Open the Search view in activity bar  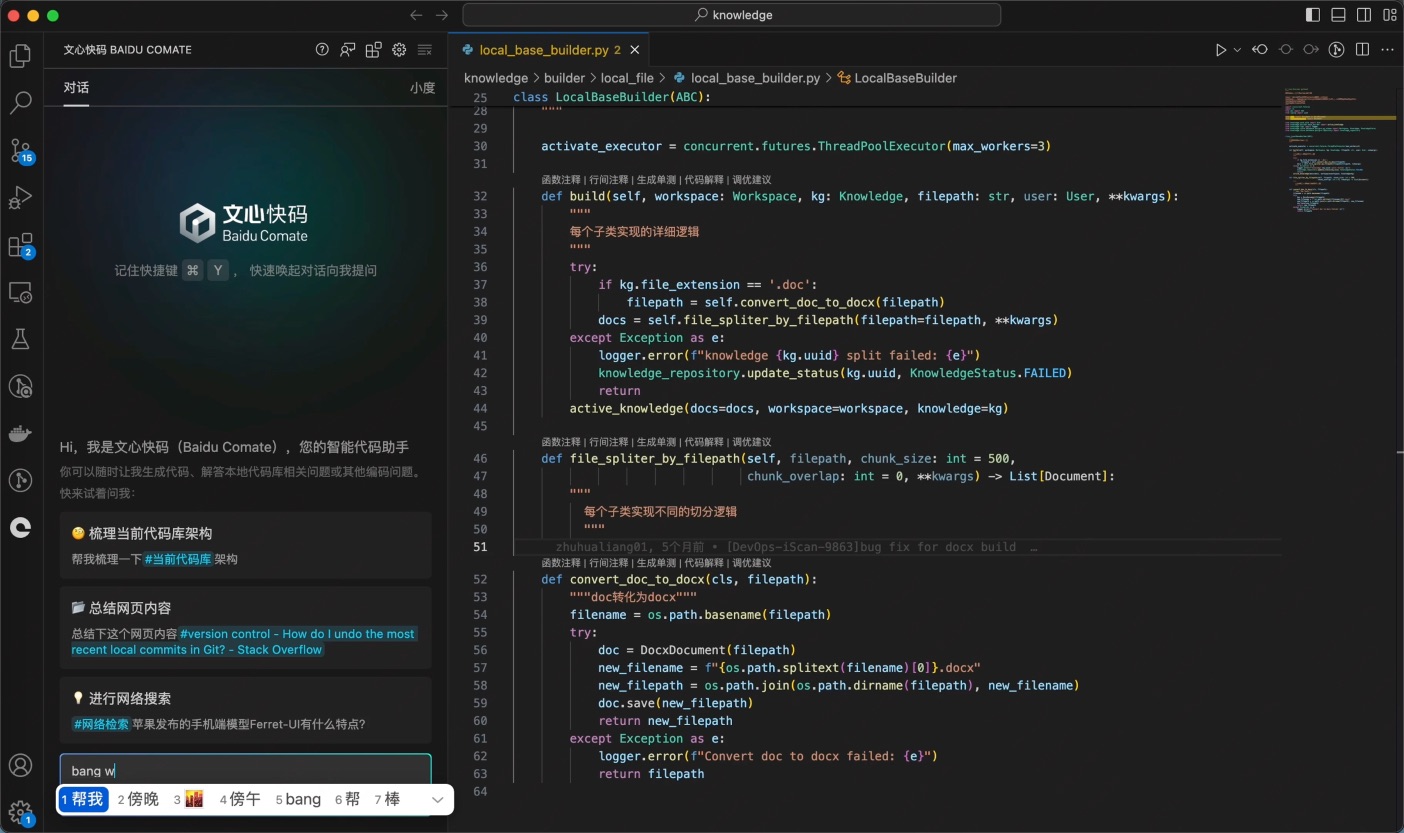[20, 103]
